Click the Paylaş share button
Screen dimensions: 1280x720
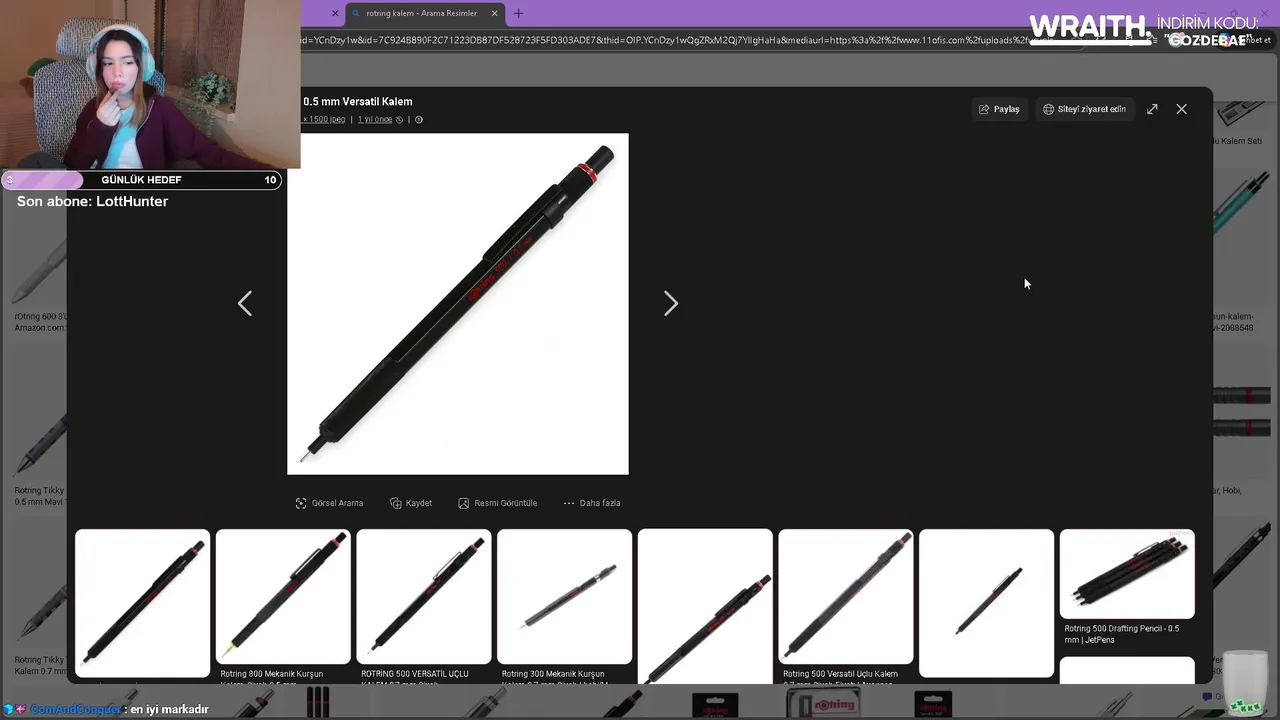coord(999,109)
